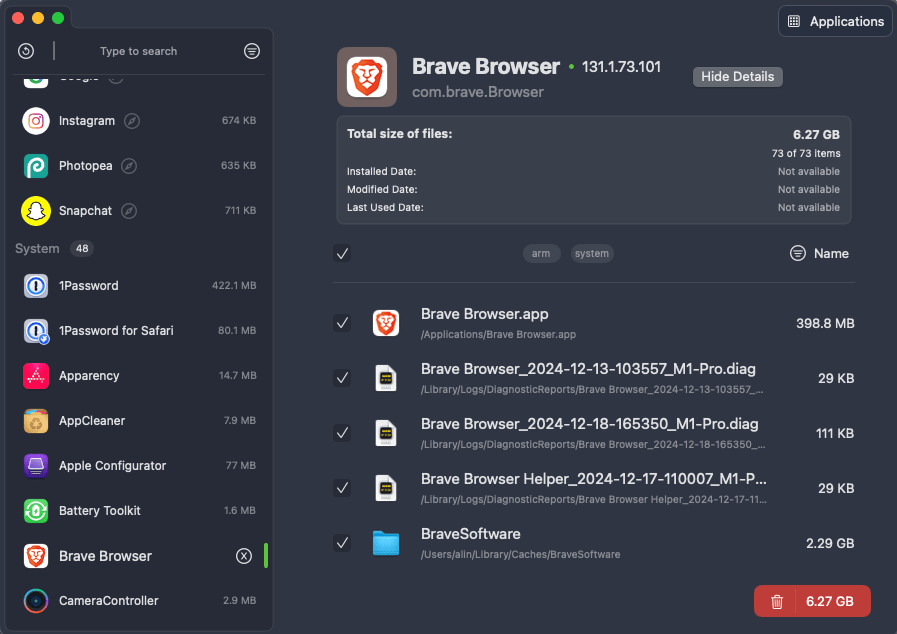The width and height of the screenshot is (897, 634).
Task: Click the arm tag
Action: click(x=541, y=253)
